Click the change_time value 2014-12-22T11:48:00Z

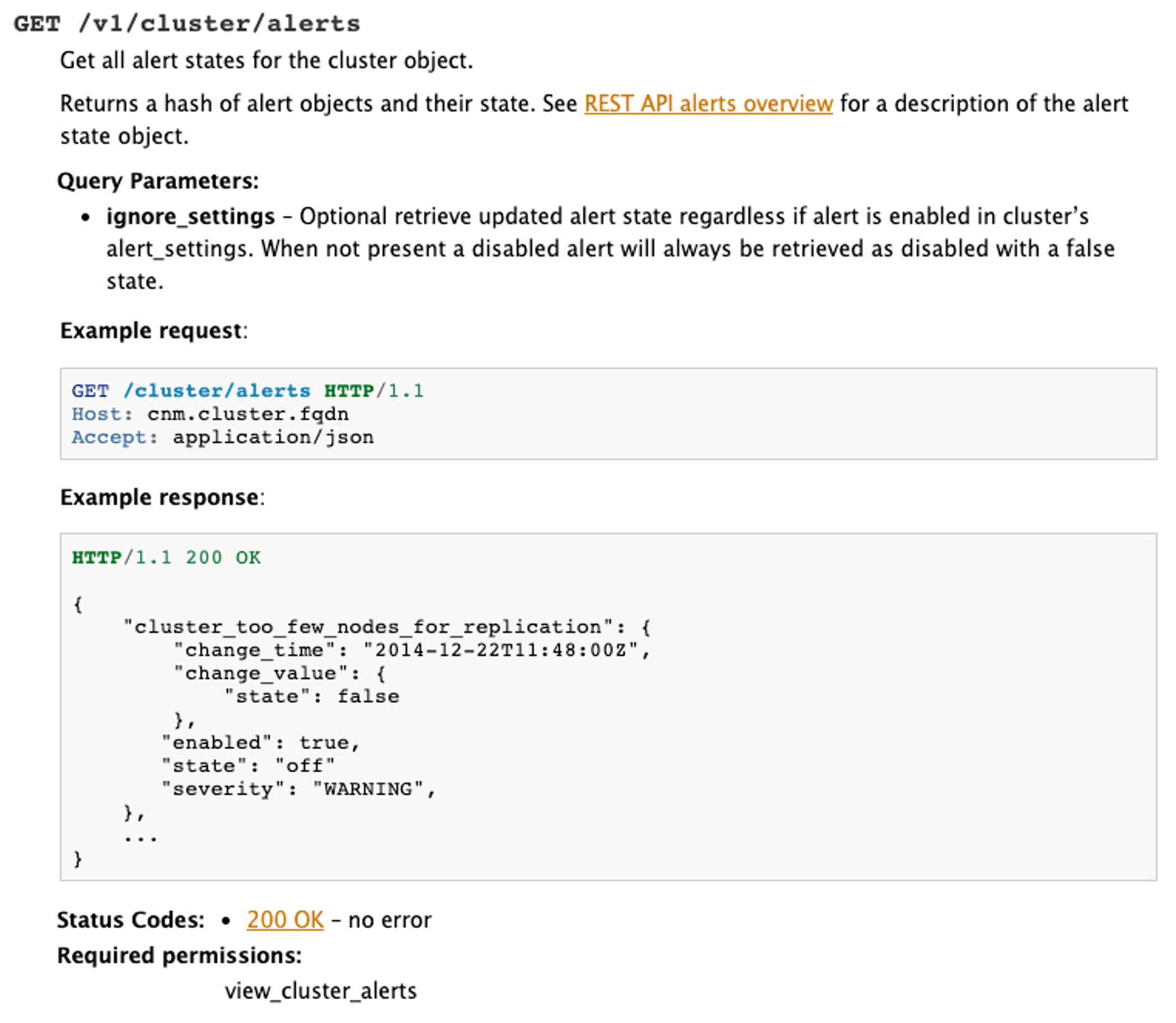click(500, 650)
